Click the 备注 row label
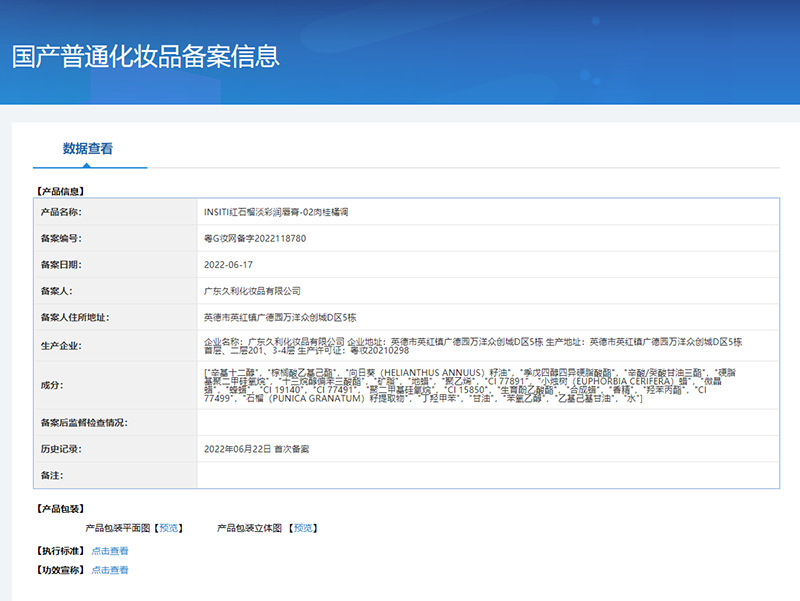 [x=52, y=475]
